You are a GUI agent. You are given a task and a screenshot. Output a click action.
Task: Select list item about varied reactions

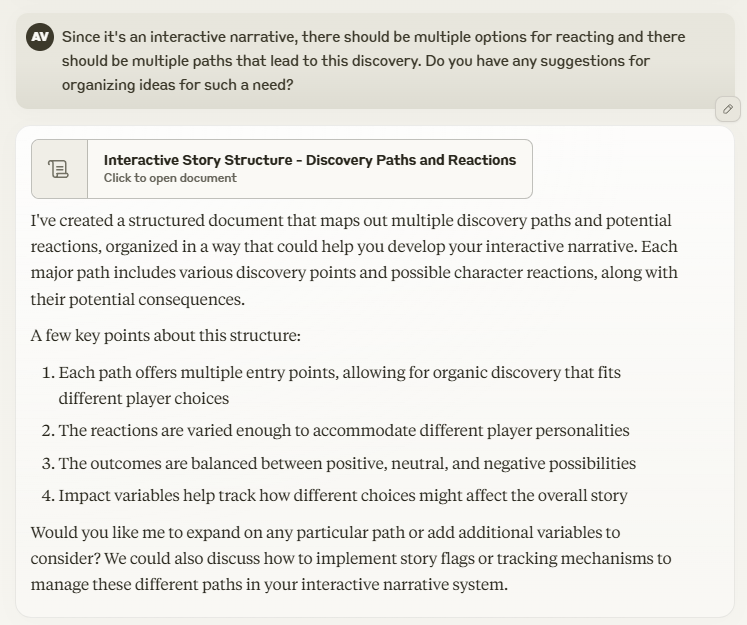(344, 431)
